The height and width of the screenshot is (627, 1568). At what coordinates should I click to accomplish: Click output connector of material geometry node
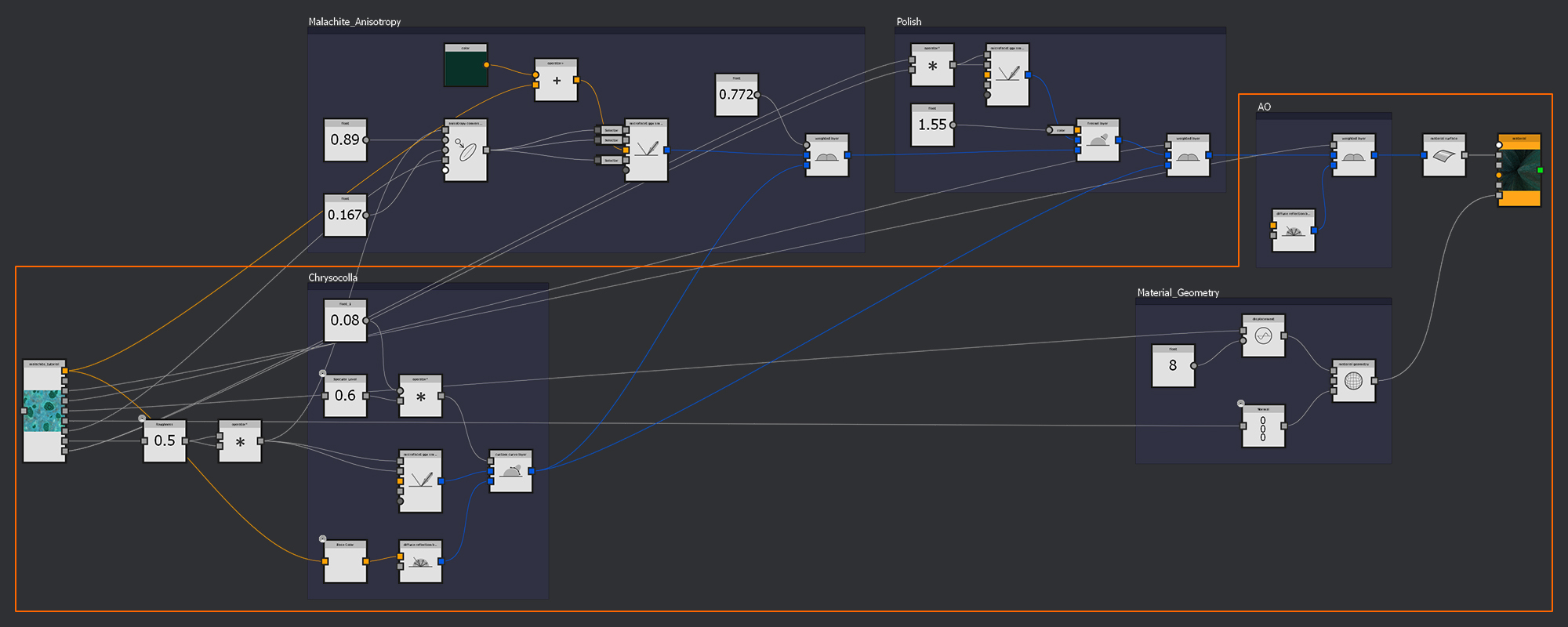pos(1374,381)
